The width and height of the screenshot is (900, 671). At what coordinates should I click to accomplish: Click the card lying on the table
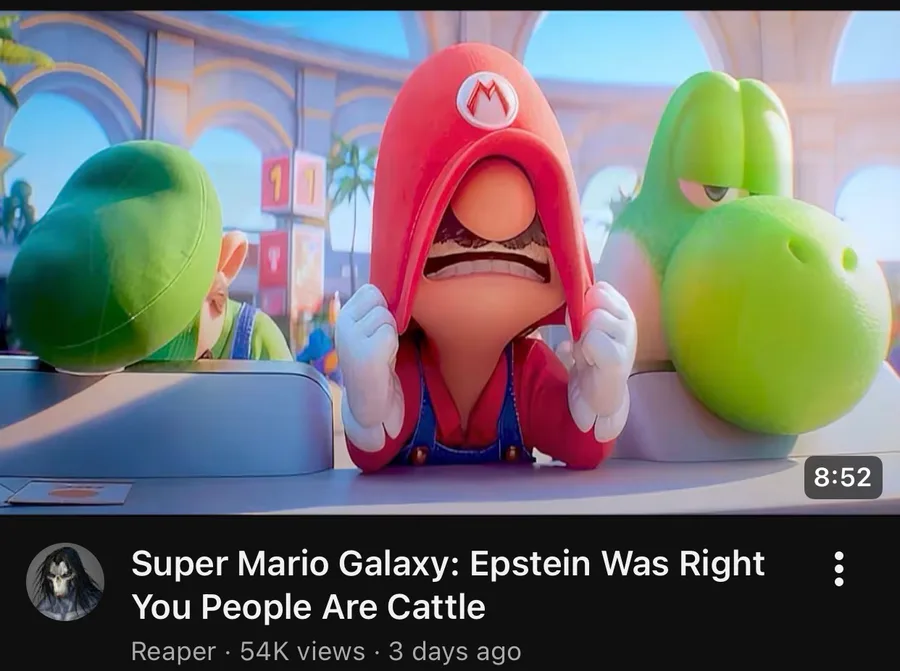pos(70,493)
